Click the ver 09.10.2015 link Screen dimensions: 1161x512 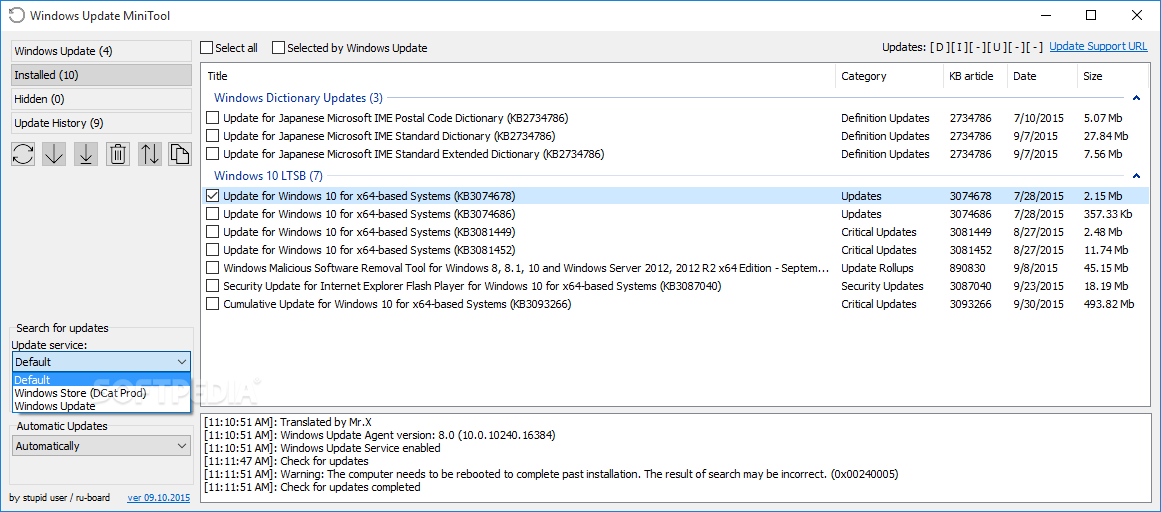point(158,498)
